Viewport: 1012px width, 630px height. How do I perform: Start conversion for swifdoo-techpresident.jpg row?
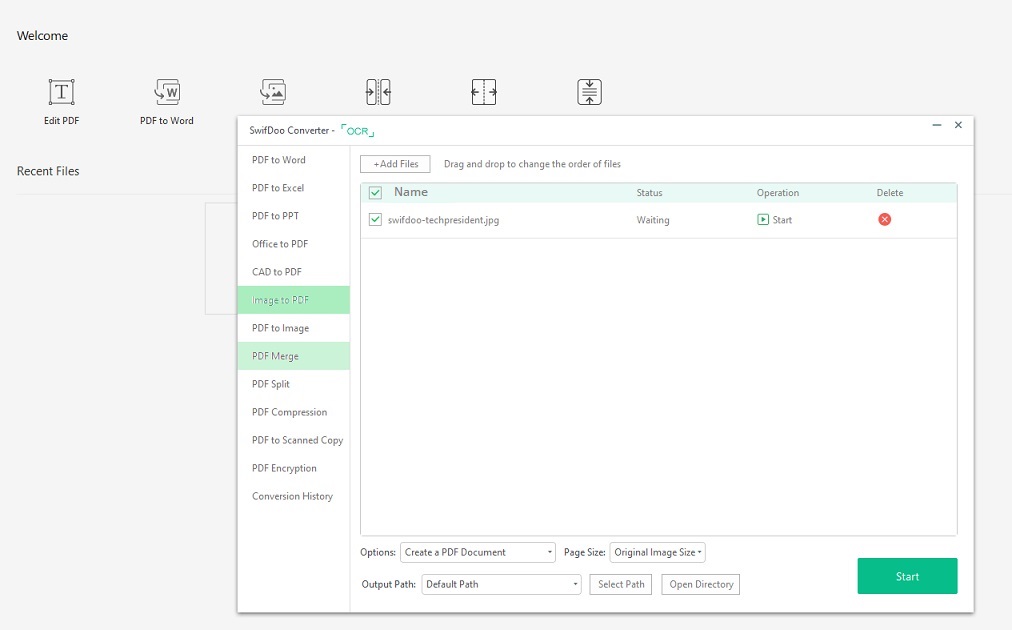coord(774,219)
